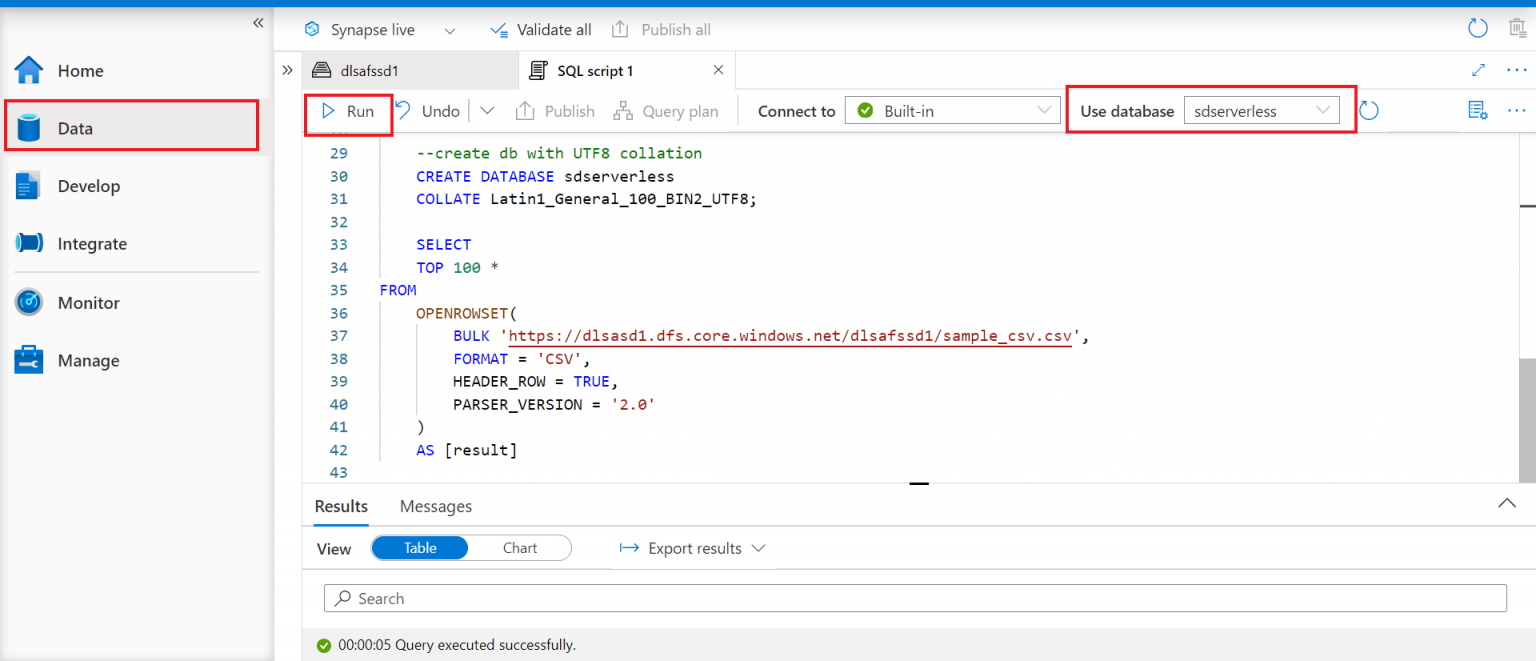
Task: Open the Query plan
Action: tap(666, 111)
